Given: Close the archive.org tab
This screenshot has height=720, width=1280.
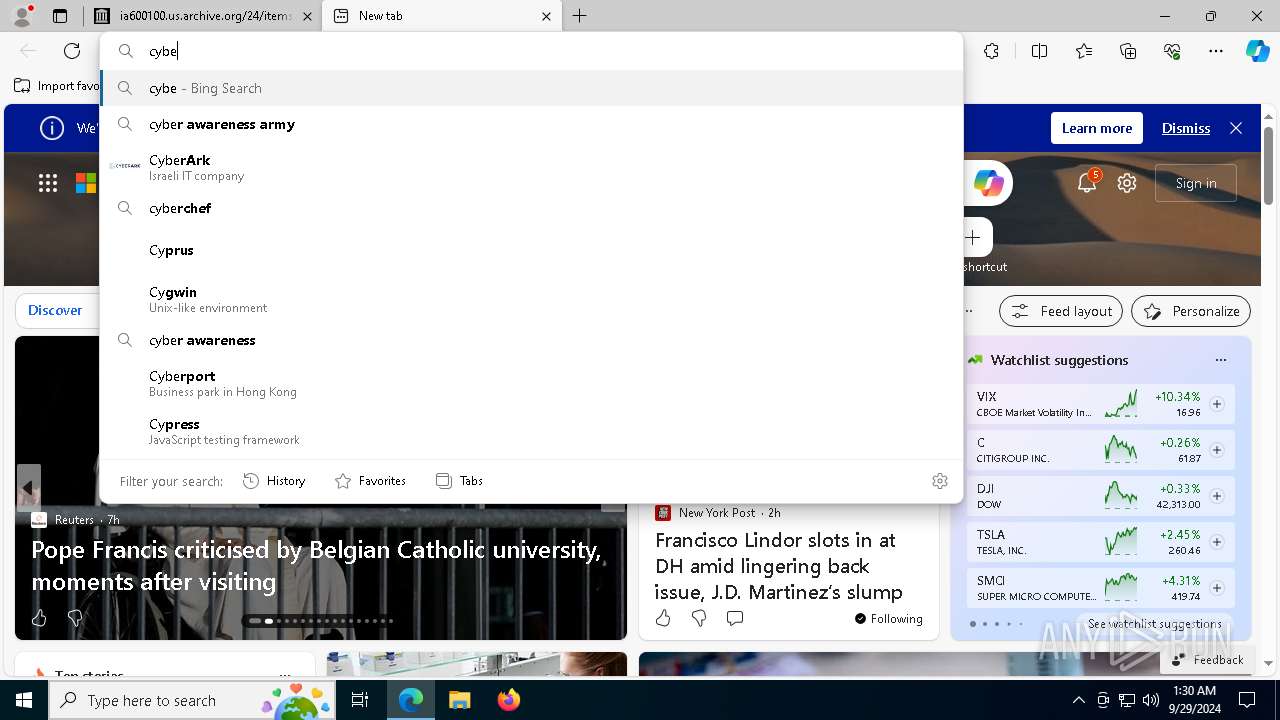Looking at the screenshot, I should (x=307, y=16).
